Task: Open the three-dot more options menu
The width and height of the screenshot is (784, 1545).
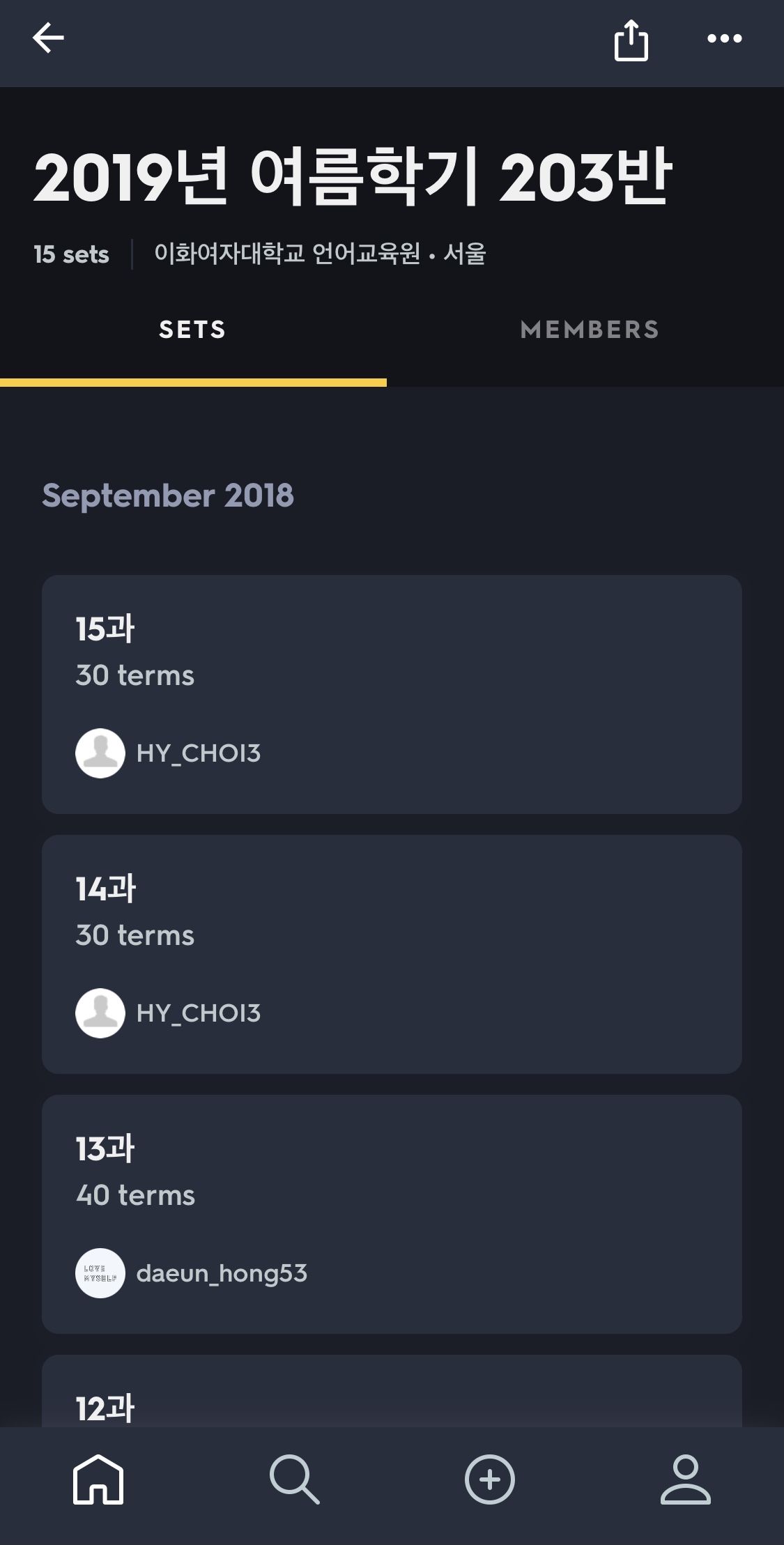Action: 724,39
